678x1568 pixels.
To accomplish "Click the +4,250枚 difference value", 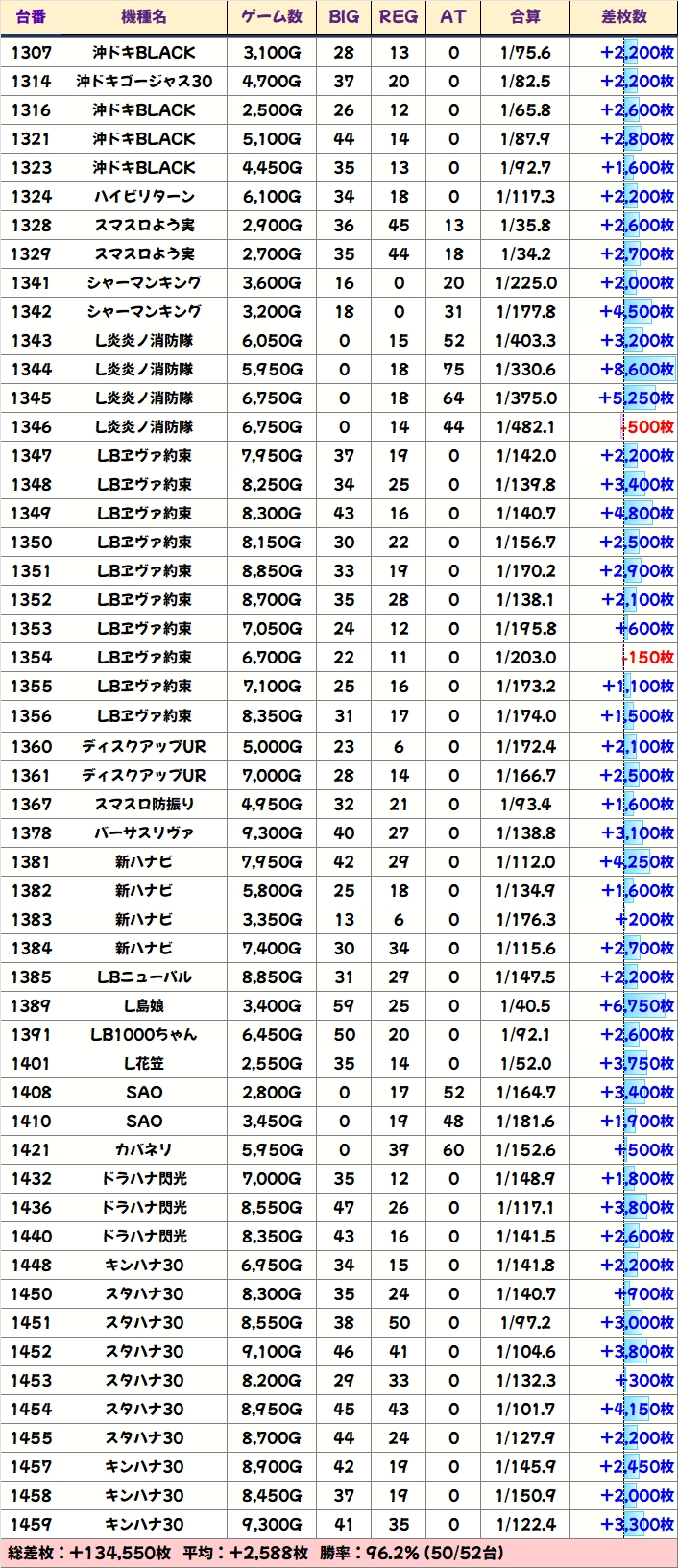I will coord(637,861).
